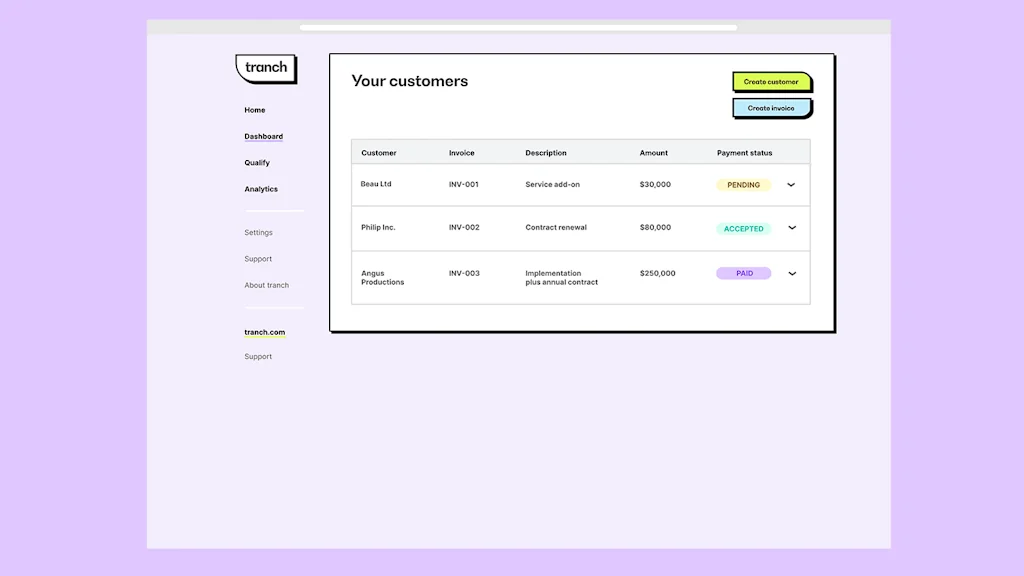Open lower Support link under tranch.com
The height and width of the screenshot is (576, 1024).
click(258, 356)
